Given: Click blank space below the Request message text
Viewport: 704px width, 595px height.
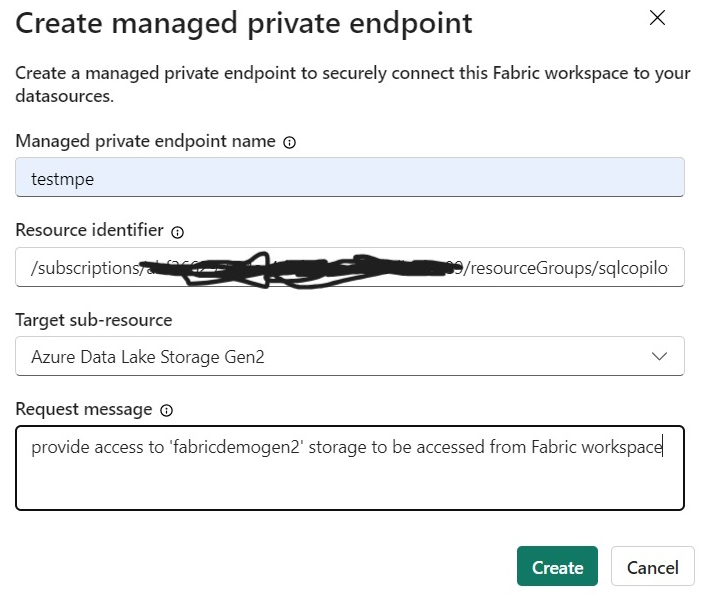Looking at the screenshot, I should point(350,485).
